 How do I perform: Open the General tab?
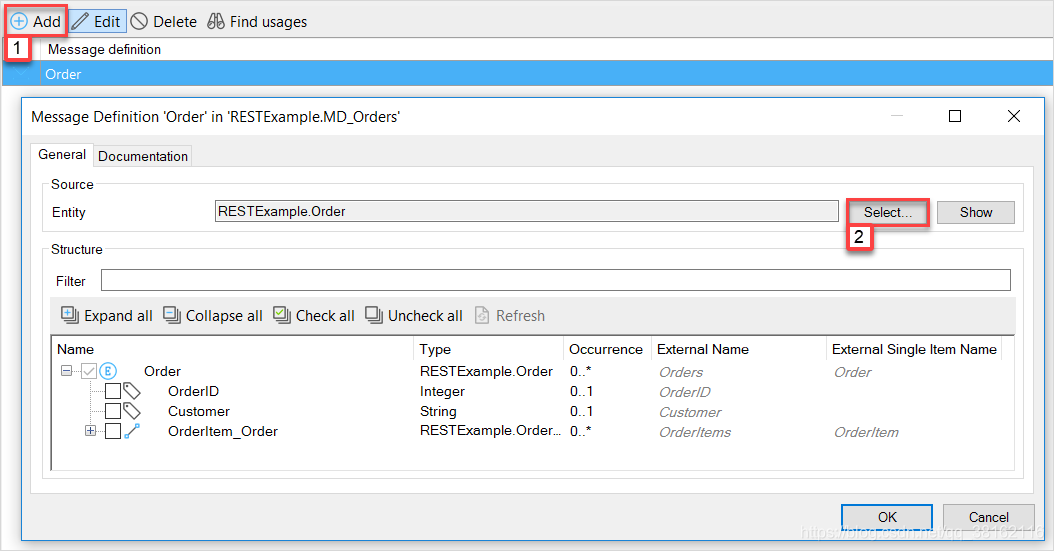point(62,155)
